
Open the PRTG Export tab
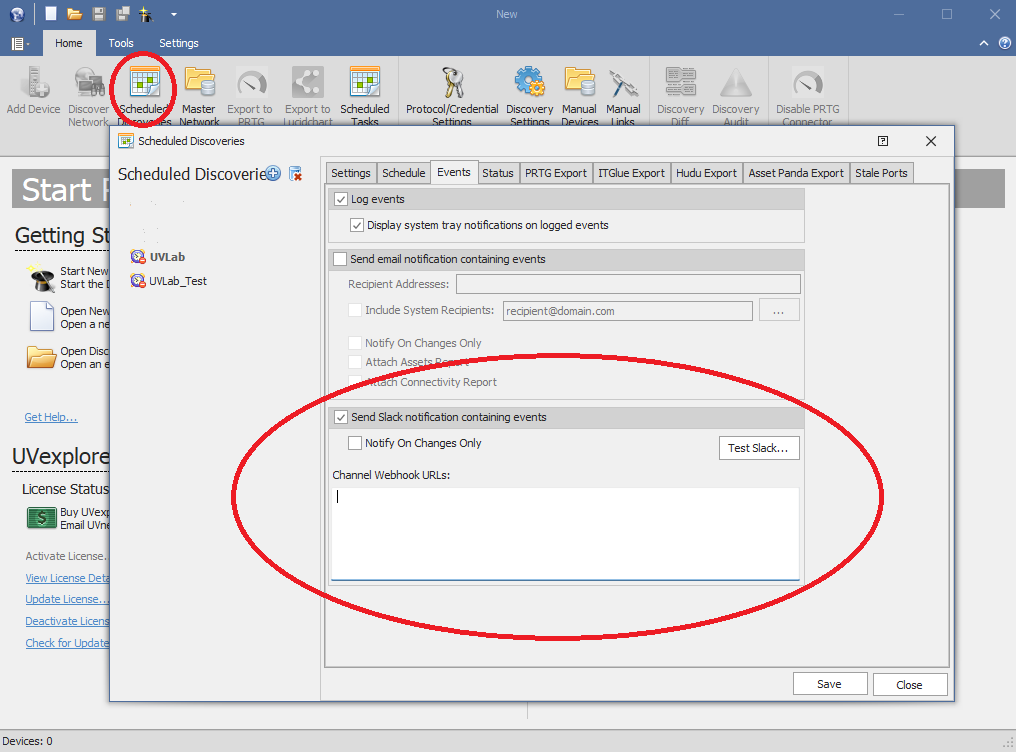coord(556,173)
